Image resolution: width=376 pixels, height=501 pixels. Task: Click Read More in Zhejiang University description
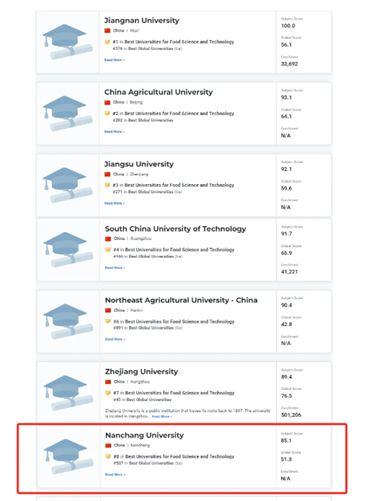(162, 417)
